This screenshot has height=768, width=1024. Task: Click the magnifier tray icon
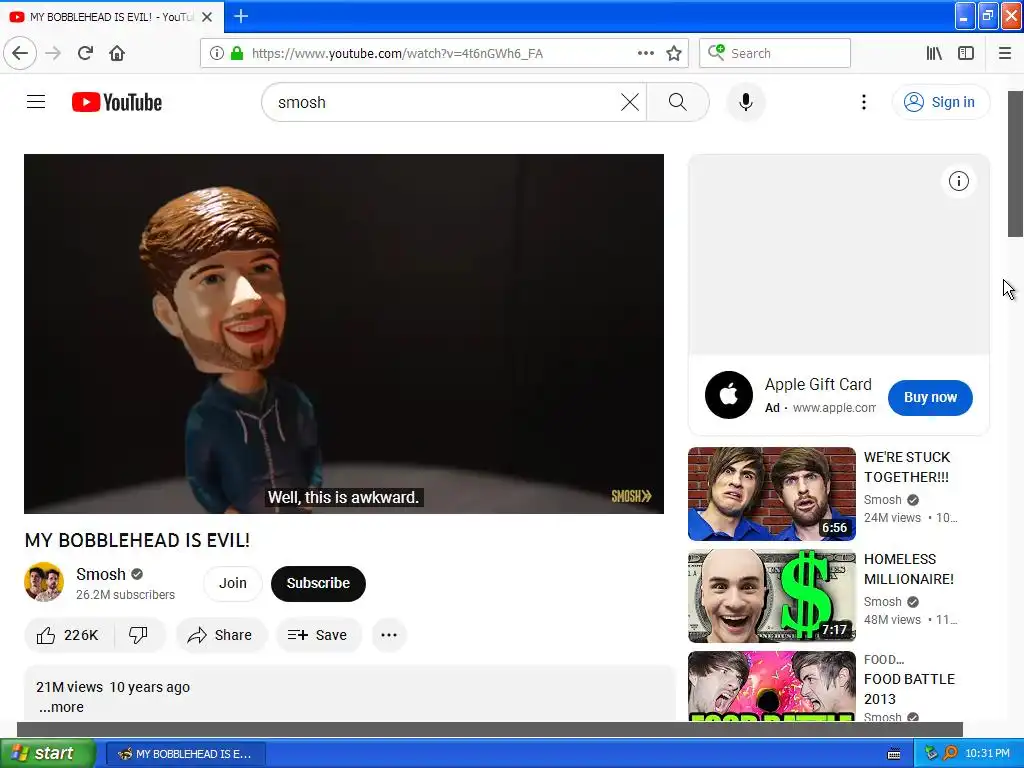click(x=950, y=754)
